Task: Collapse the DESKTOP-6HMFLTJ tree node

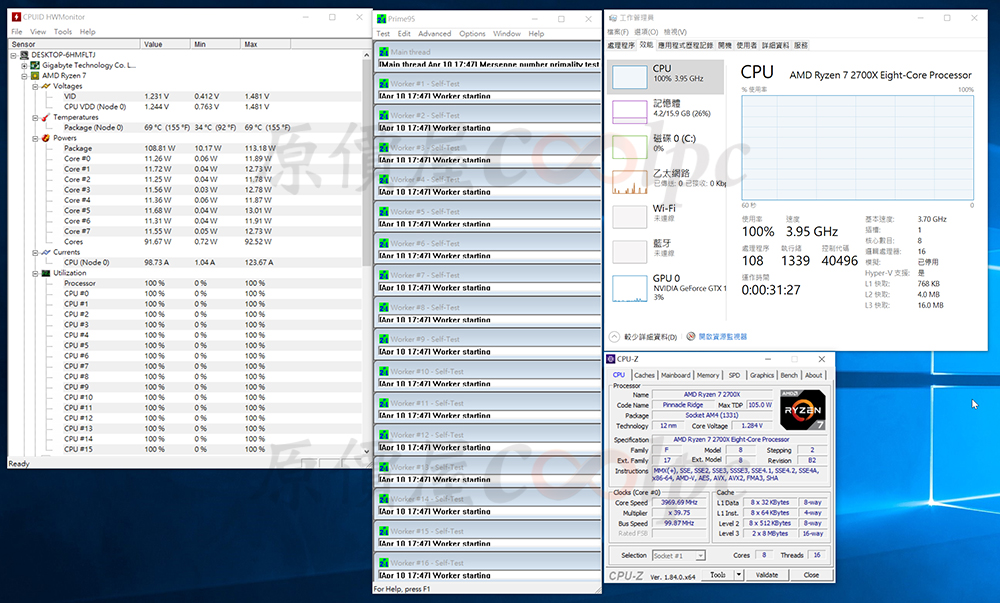Action: tap(13, 55)
